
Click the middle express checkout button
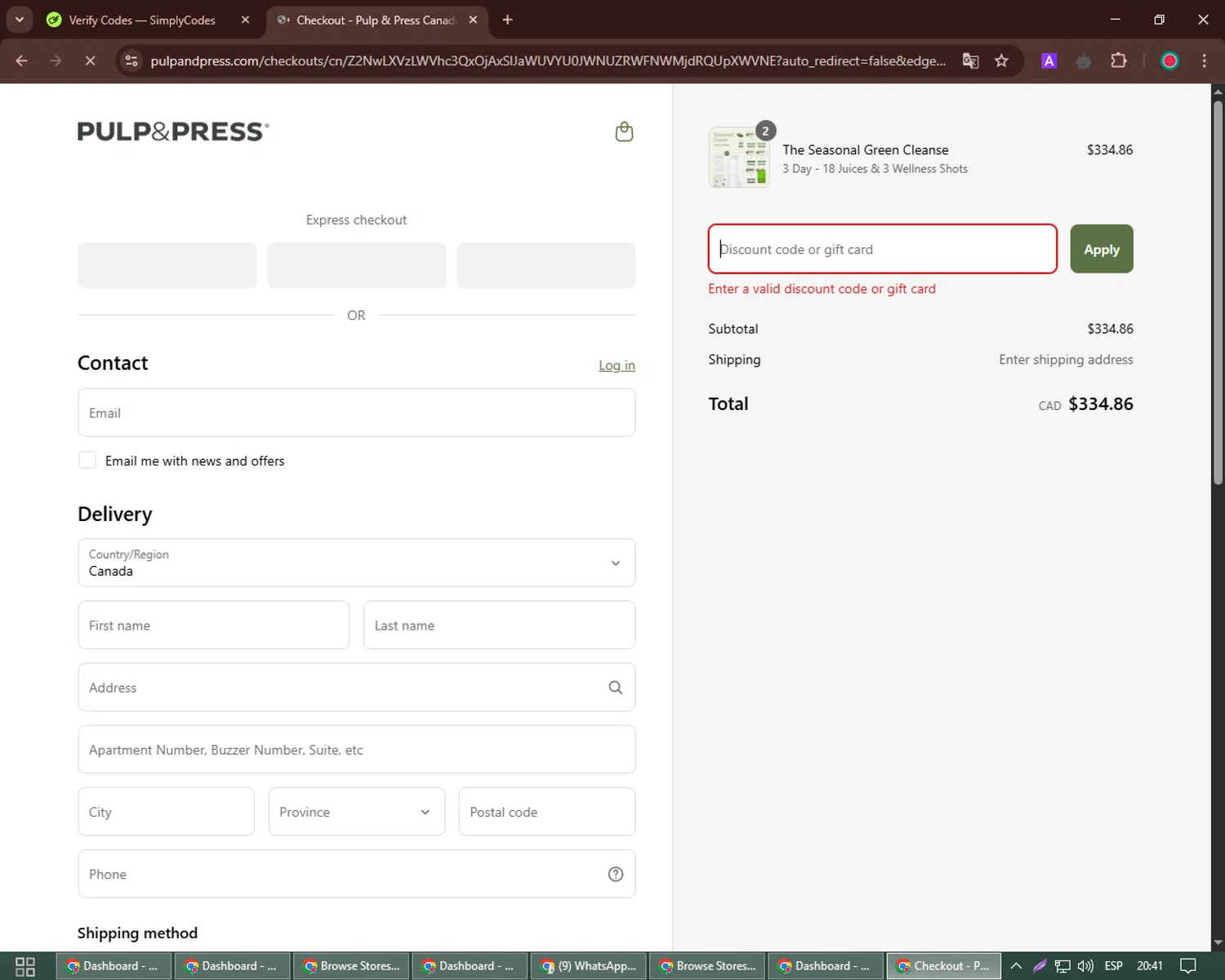(357, 265)
